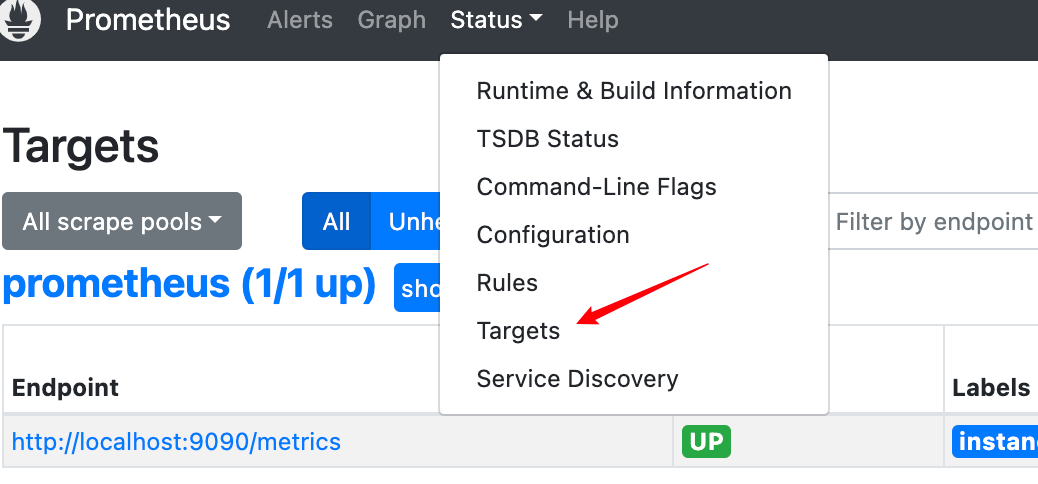This screenshot has height=484, width=1038.
Task: Click the Prometheus brand title
Action: click(x=148, y=20)
